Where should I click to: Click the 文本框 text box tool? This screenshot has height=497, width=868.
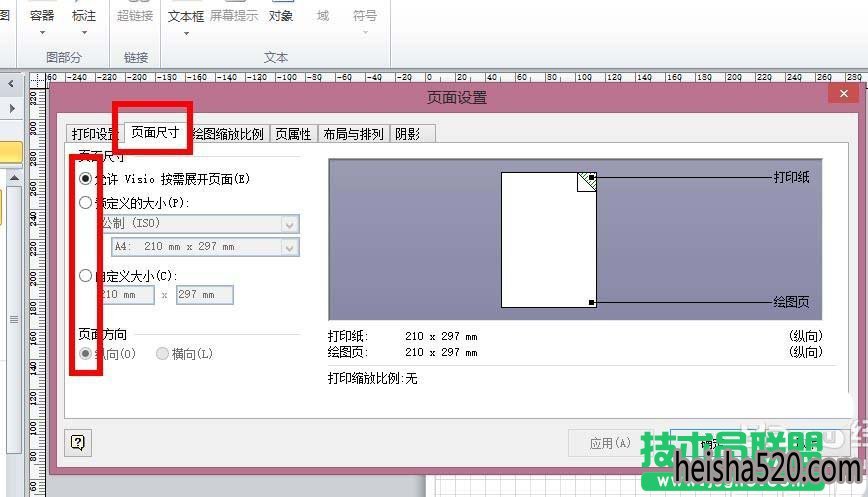tap(186, 15)
